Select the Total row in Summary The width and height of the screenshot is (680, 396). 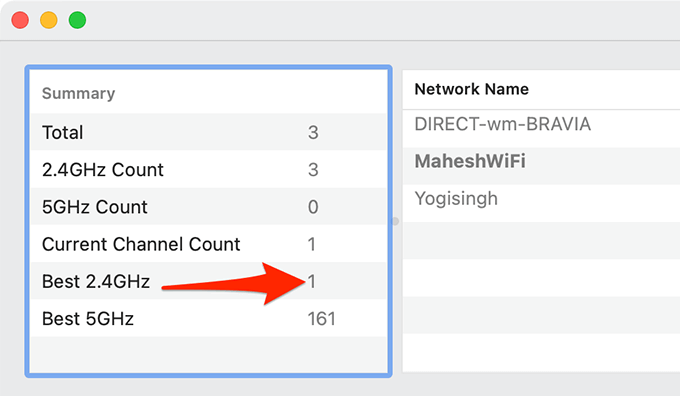tap(209, 132)
